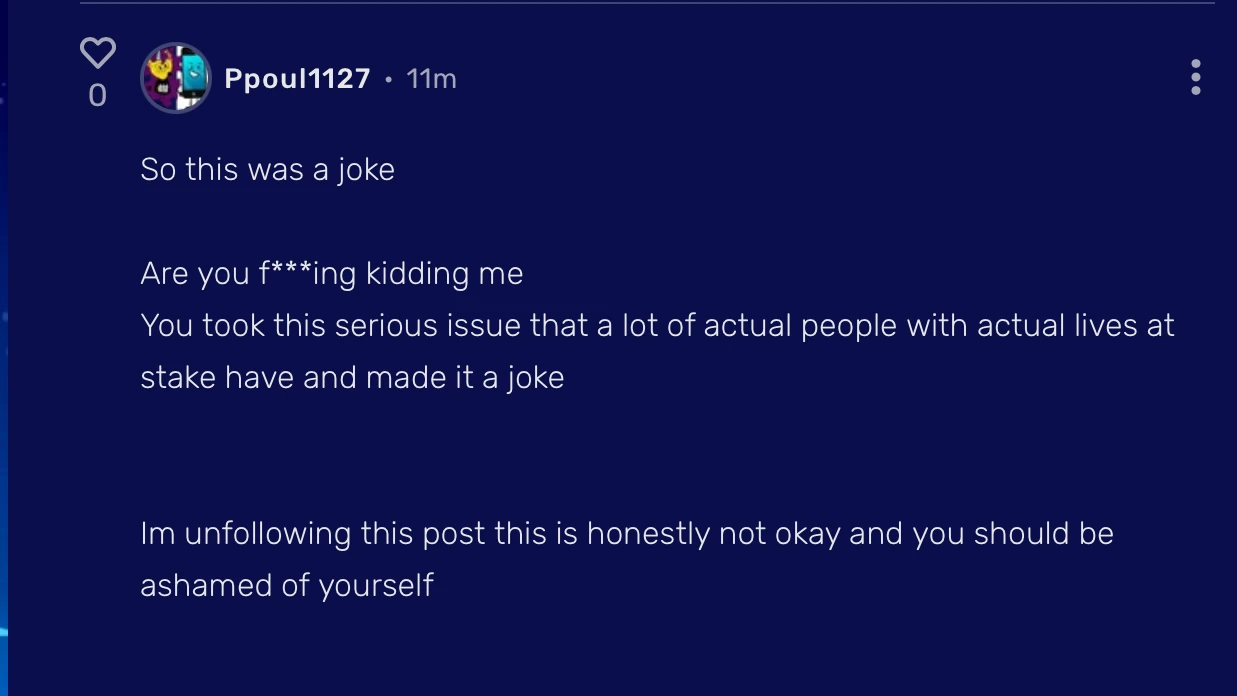Open the three-dot options menu

pyautogui.click(x=1195, y=77)
